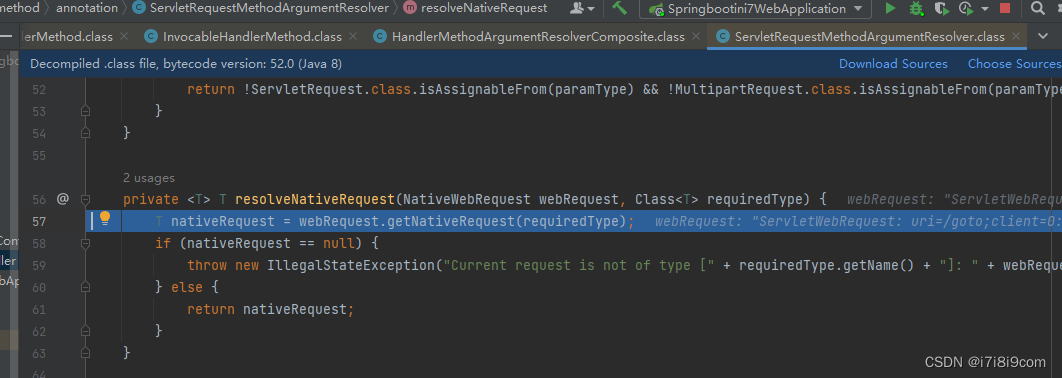The image size is (1062, 378).
Task: Click Choose Sources link
Action: click(1014, 64)
